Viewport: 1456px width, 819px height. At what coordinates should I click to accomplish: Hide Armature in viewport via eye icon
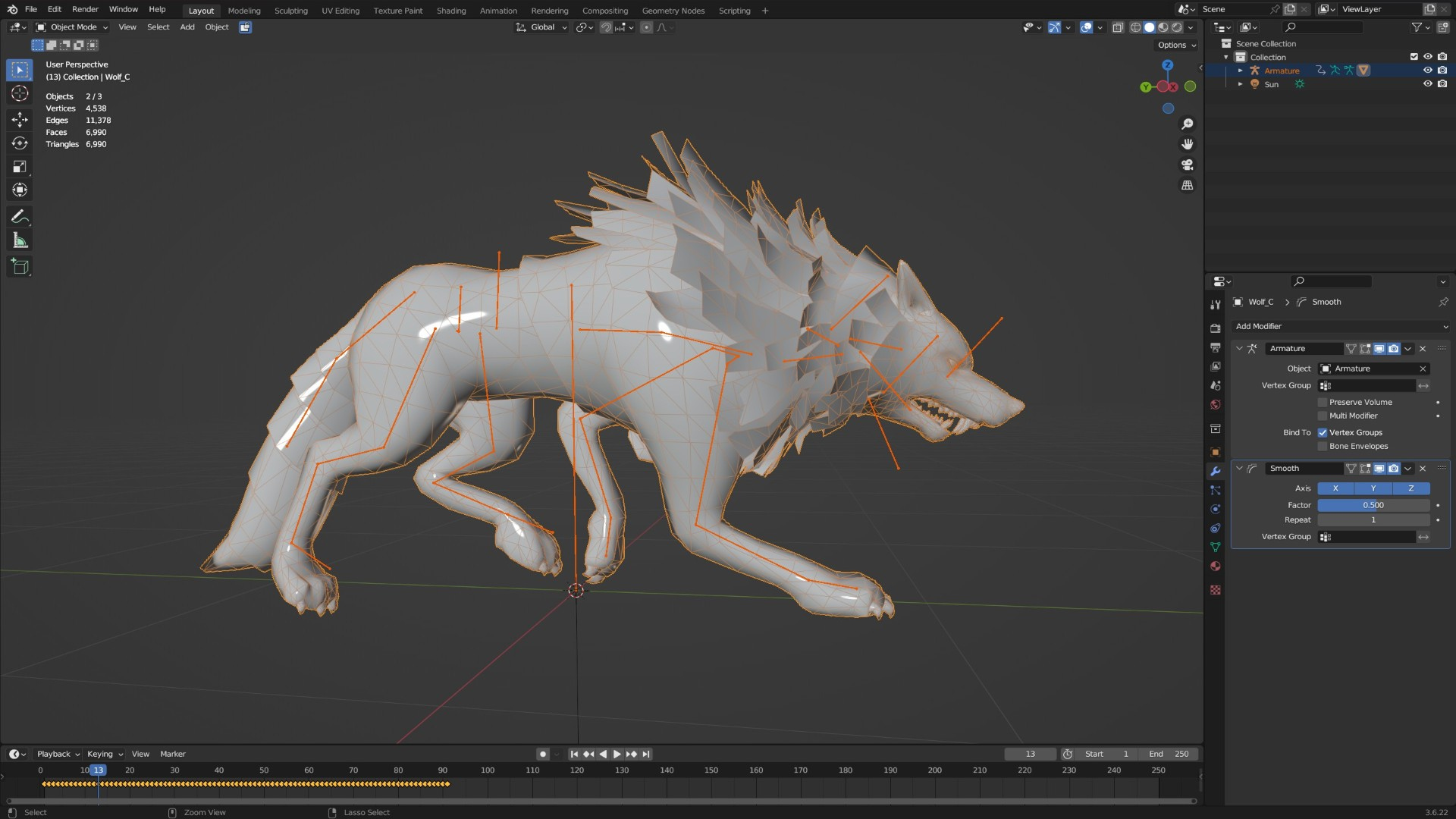(1427, 71)
